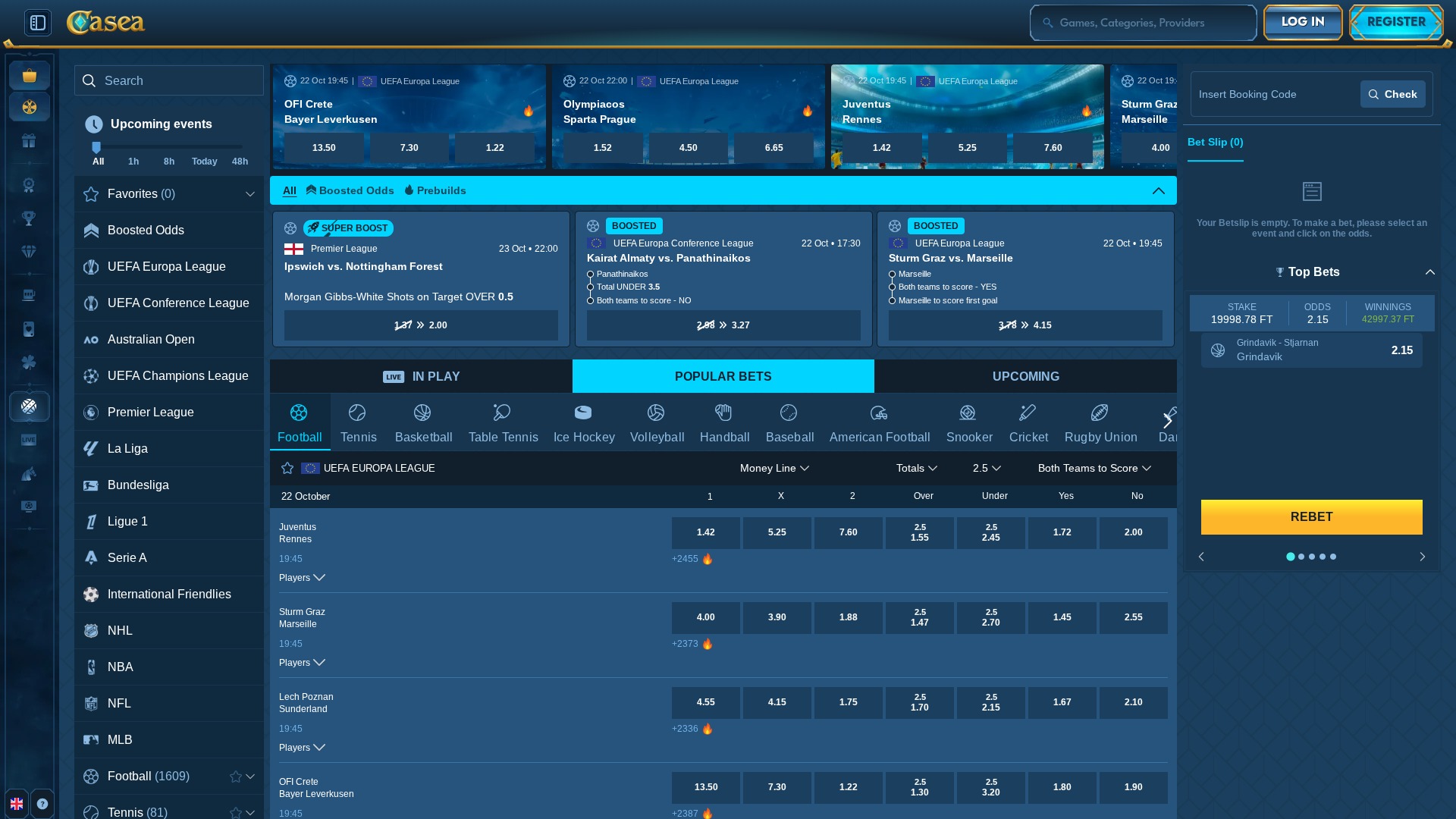This screenshot has width=1456, height=819.
Task: Open Both Teams to Score dropdown
Action: (1094, 468)
